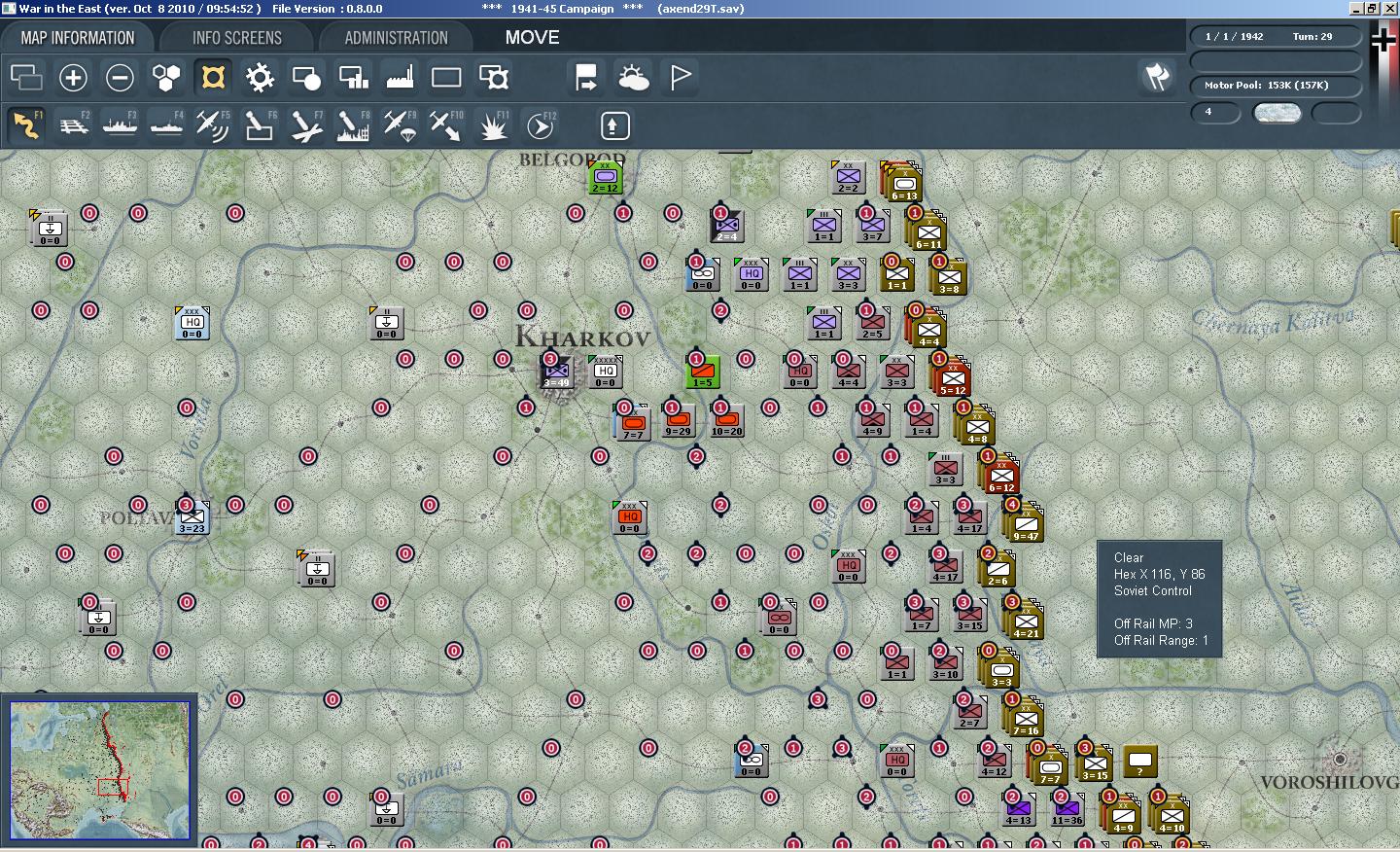
Task: Toggle the gear-shaped fort levels icon
Action: (x=260, y=77)
